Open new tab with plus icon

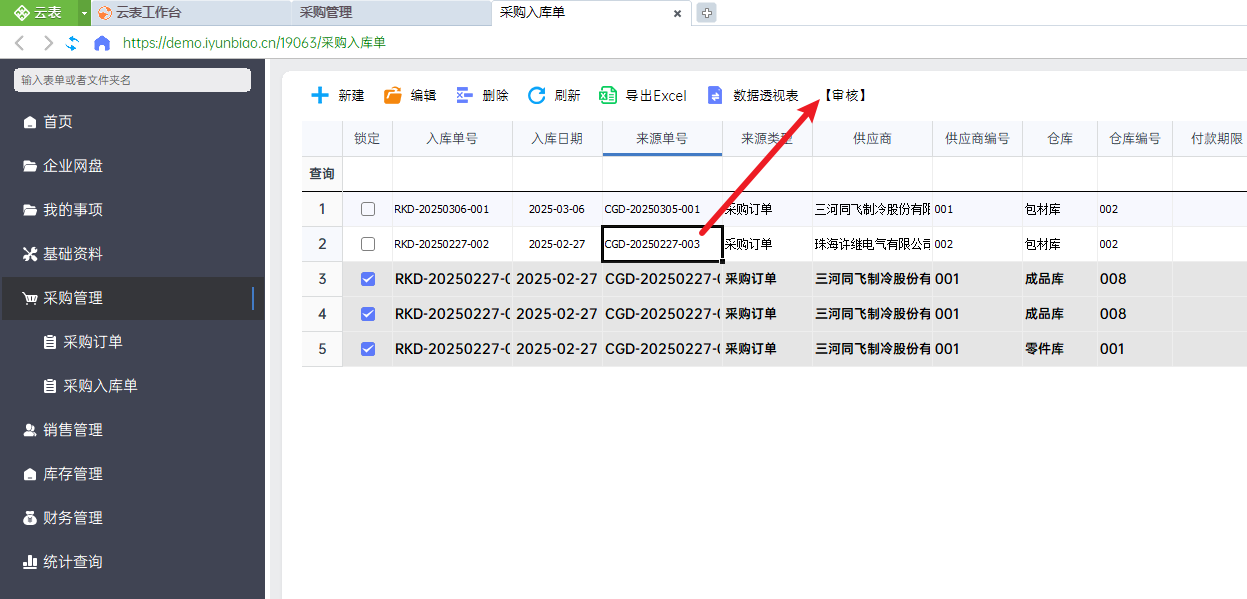point(706,13)
